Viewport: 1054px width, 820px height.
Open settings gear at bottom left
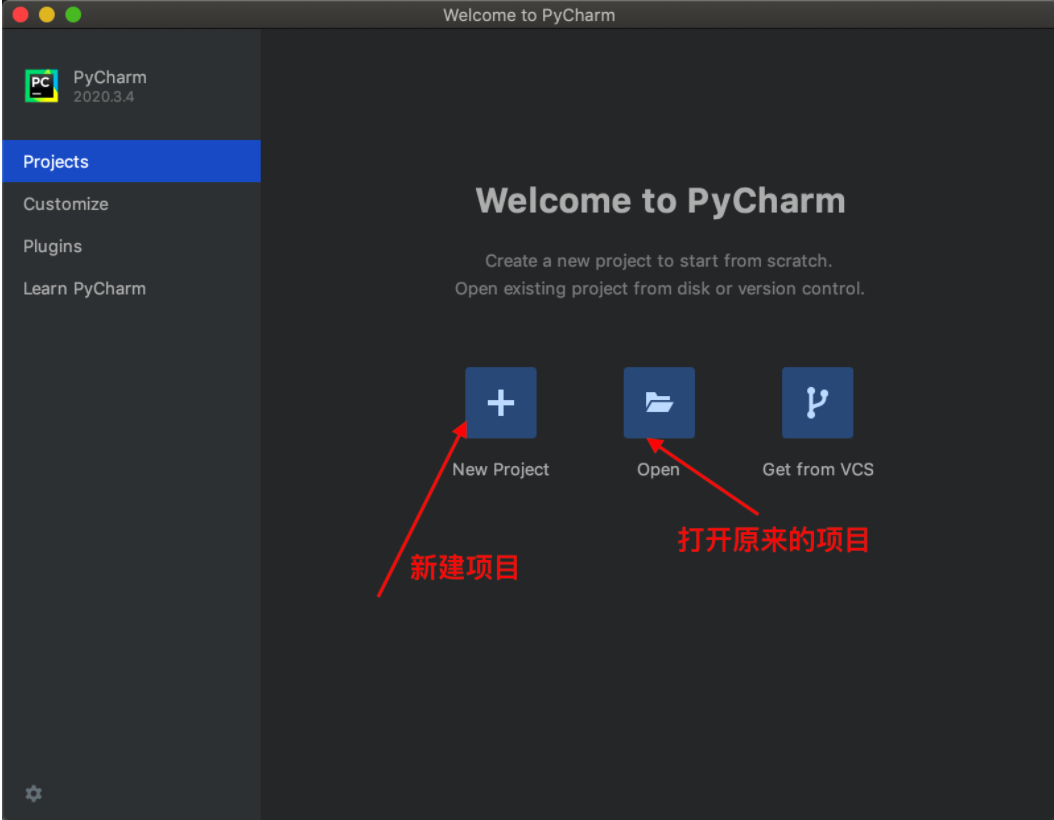tap(34, 794)
